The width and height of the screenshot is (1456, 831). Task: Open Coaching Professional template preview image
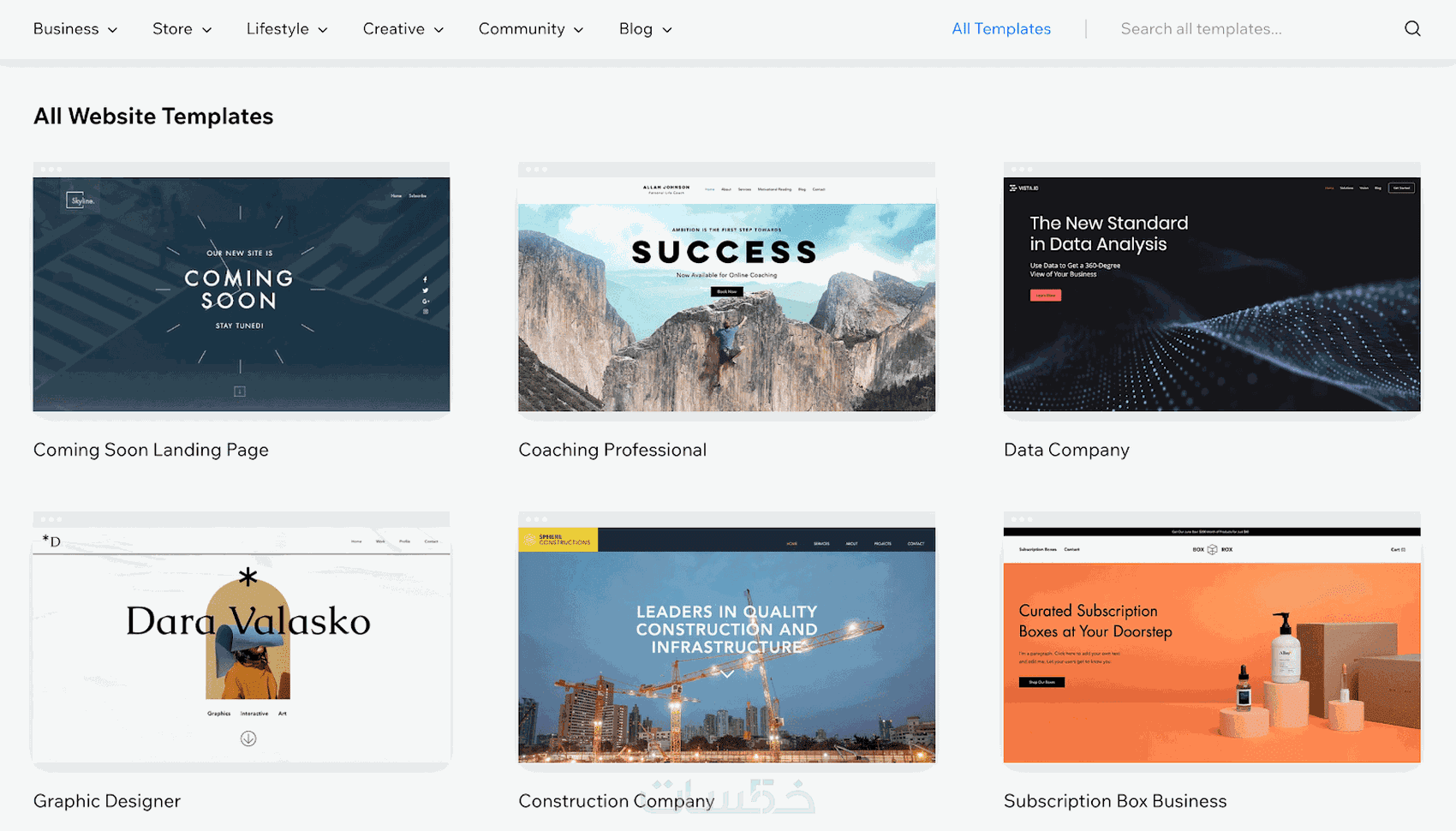[726, 287]
